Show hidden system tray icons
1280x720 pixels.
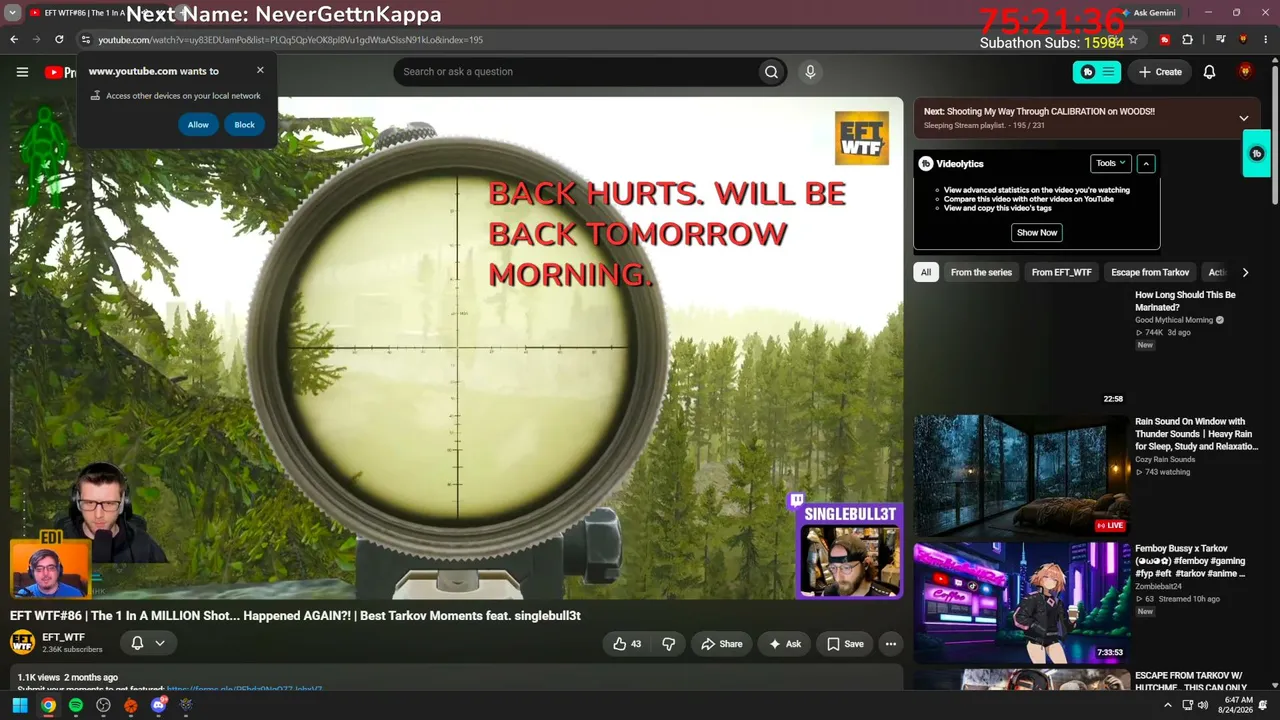tap(1168, 705)
